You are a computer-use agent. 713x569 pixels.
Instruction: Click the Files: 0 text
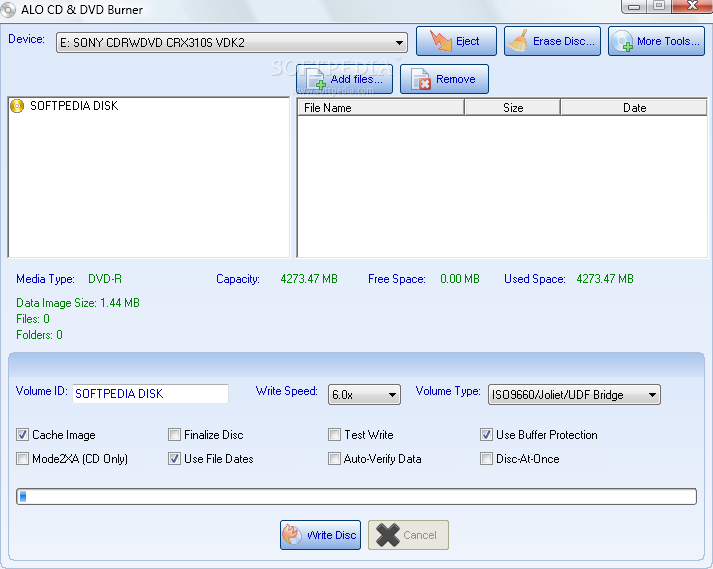(33, 319)
